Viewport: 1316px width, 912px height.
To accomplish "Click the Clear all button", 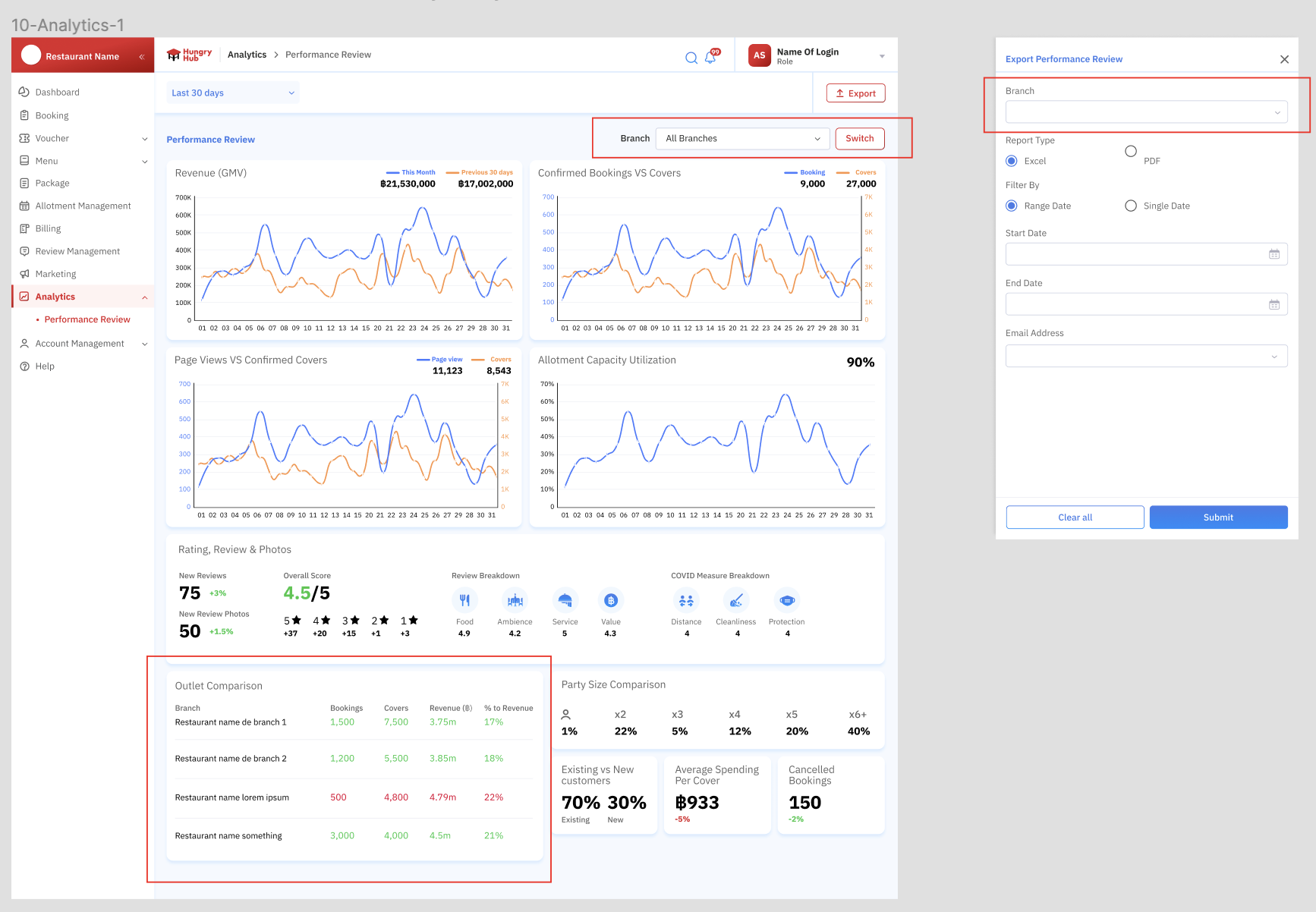I will point(1075,517).
